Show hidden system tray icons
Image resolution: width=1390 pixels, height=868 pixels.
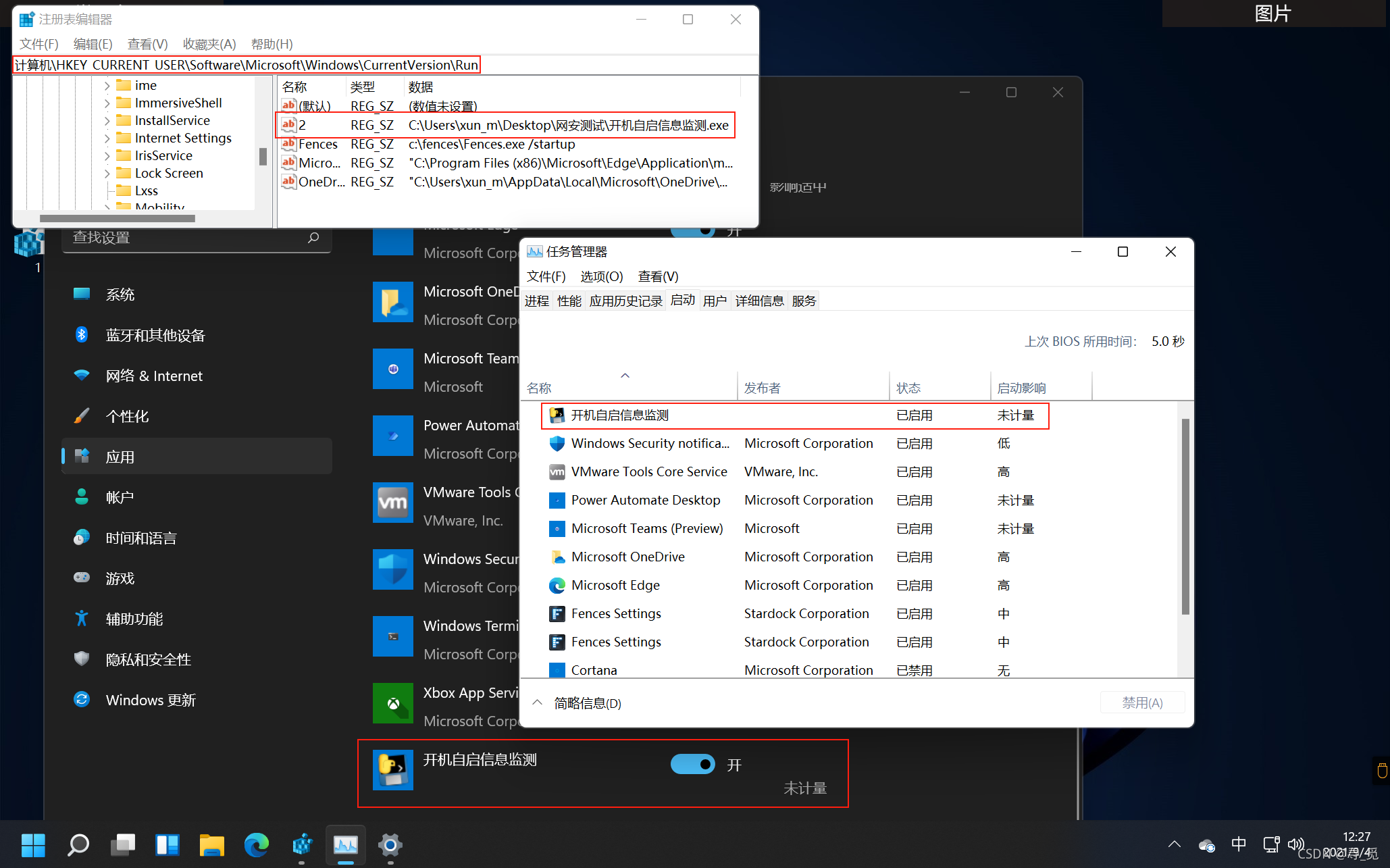(1174, 844)
